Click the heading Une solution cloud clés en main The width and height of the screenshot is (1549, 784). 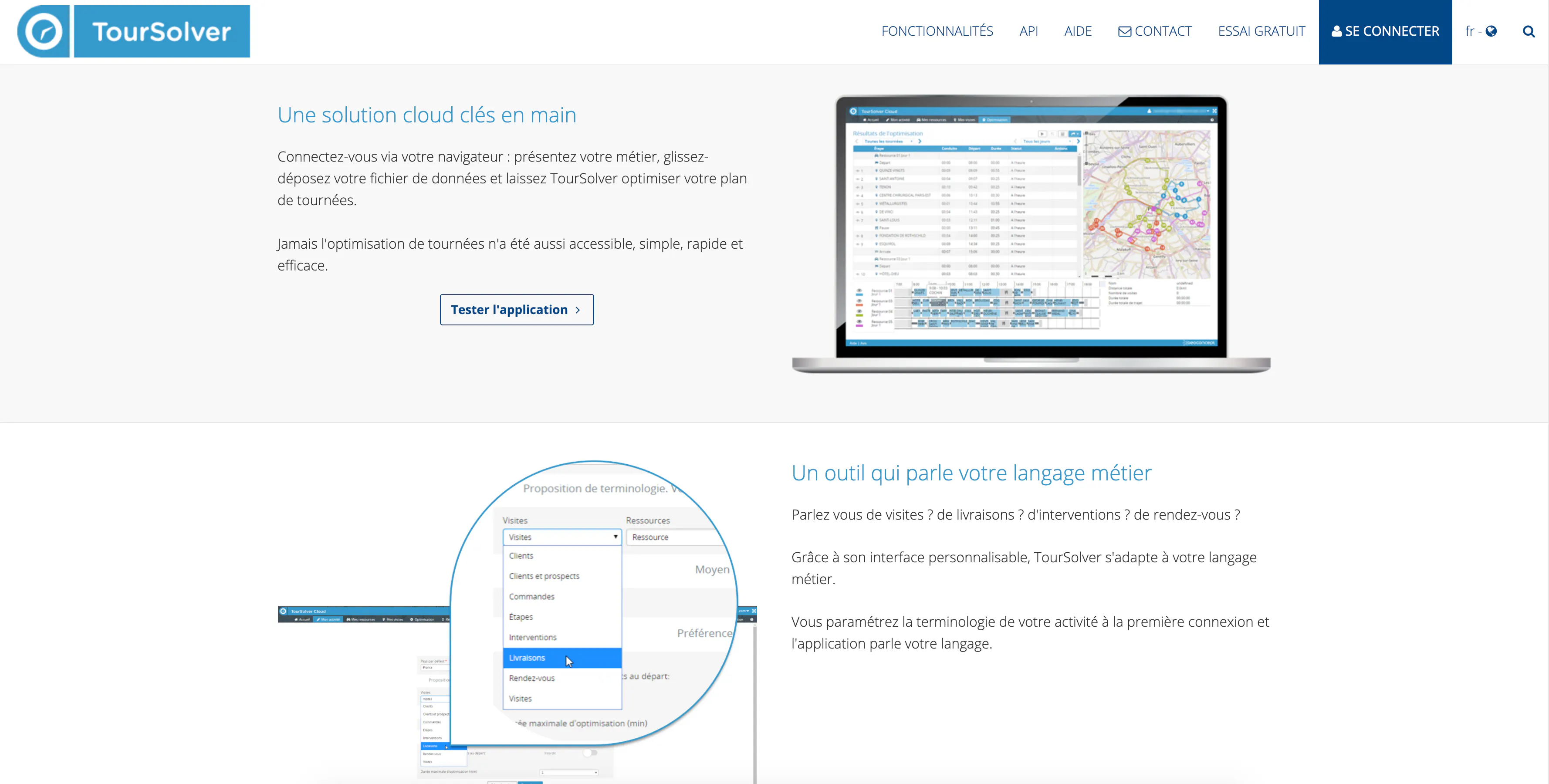tap(427, 115)
